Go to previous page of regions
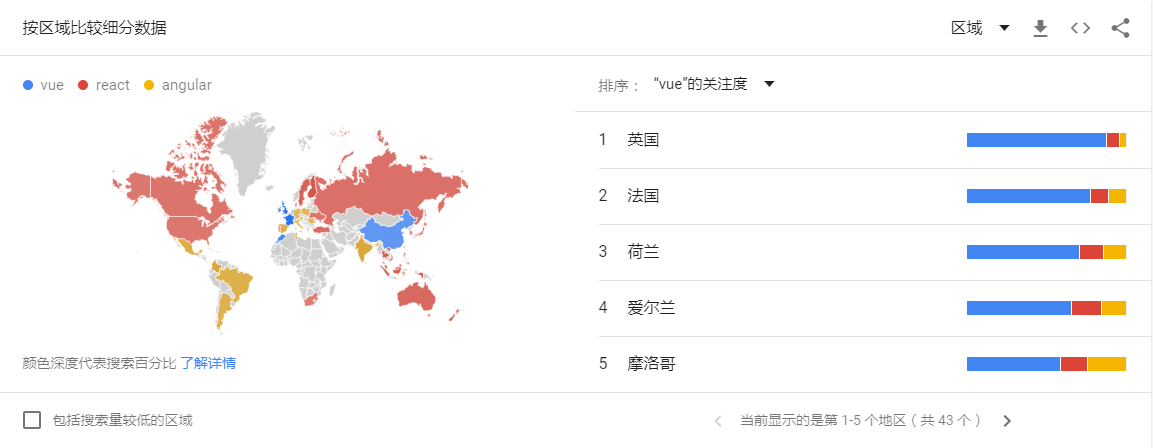Viewport: 1153px width, 448px height. pyautogui.click(x=718, y=421)
